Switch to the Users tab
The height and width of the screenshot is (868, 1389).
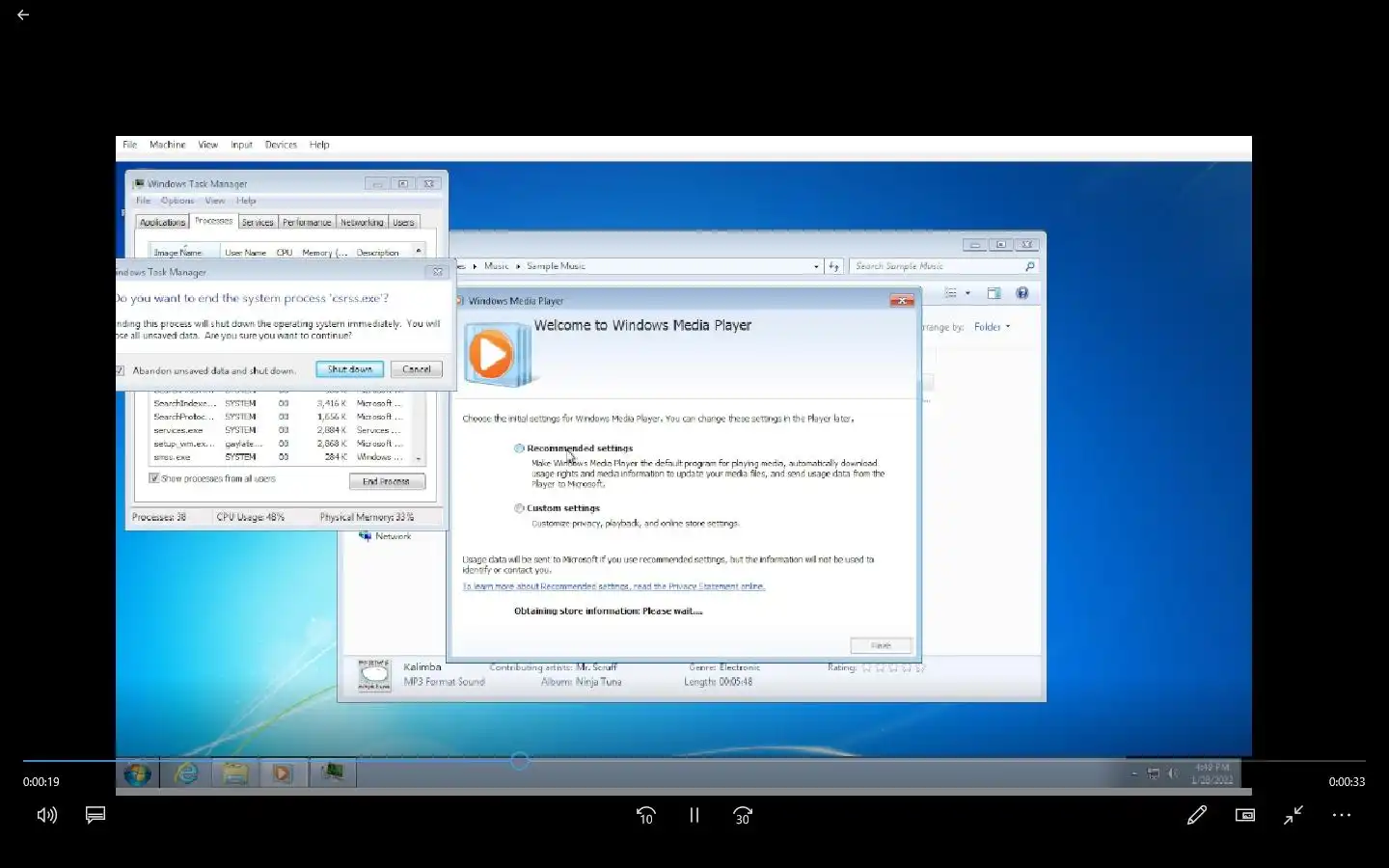pos(403,222)
